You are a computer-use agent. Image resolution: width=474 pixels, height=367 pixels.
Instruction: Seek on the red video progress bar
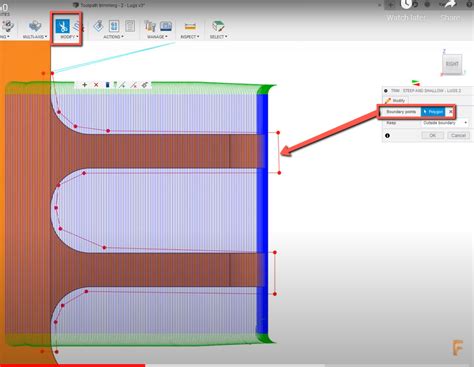coord(72,365)
